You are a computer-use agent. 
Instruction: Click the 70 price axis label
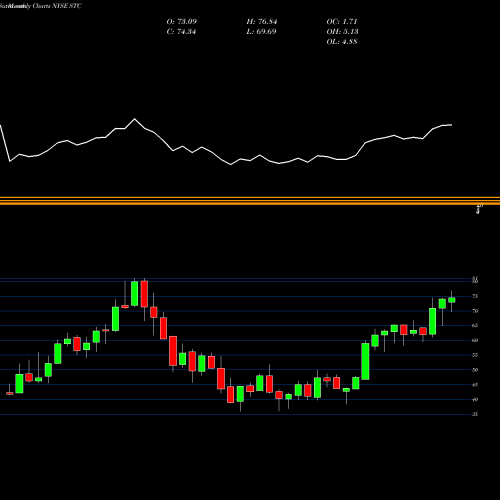coord(475,311)
